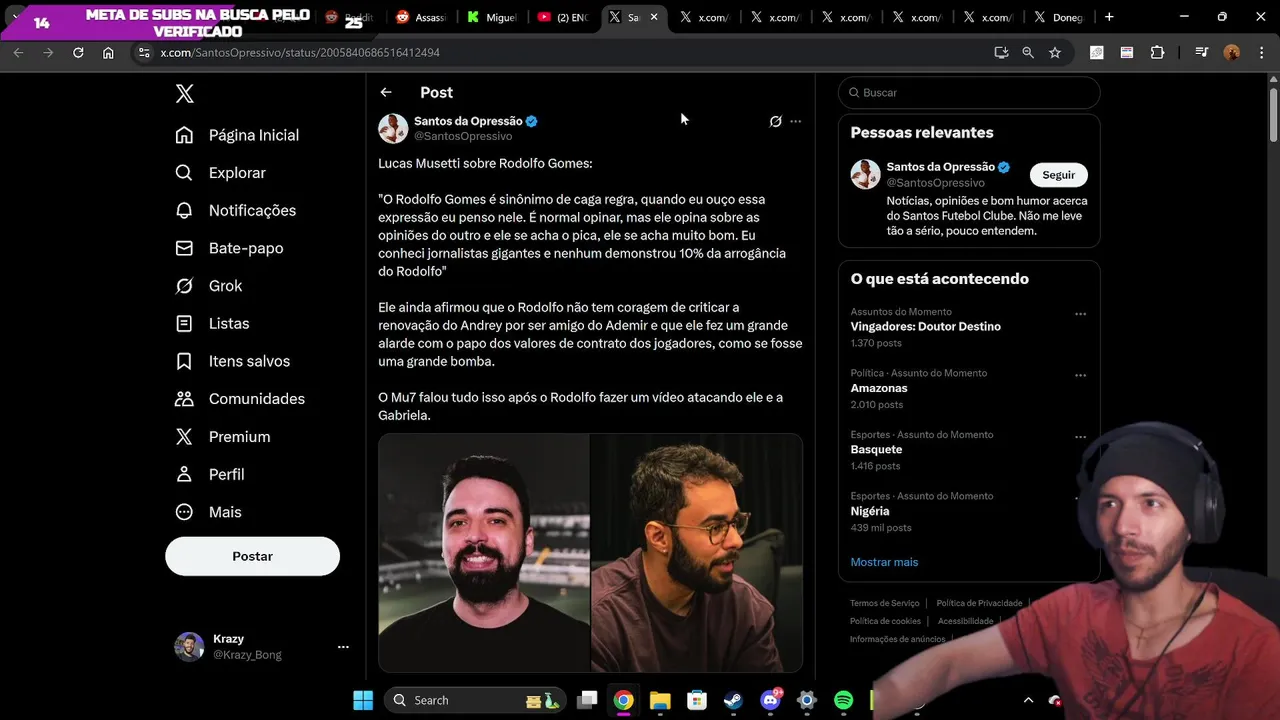Click the X logo in the sidebar
This screenshot has height=720, width=1280.
(185, 94)
